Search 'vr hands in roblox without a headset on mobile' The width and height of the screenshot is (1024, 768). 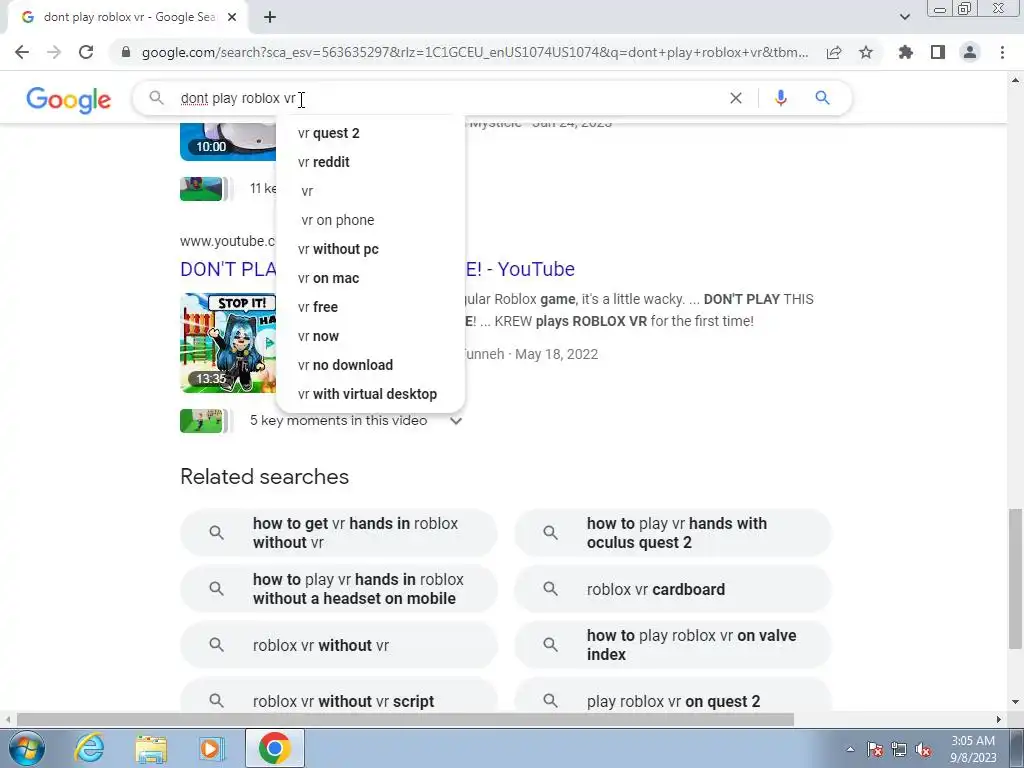coord(338,589)
